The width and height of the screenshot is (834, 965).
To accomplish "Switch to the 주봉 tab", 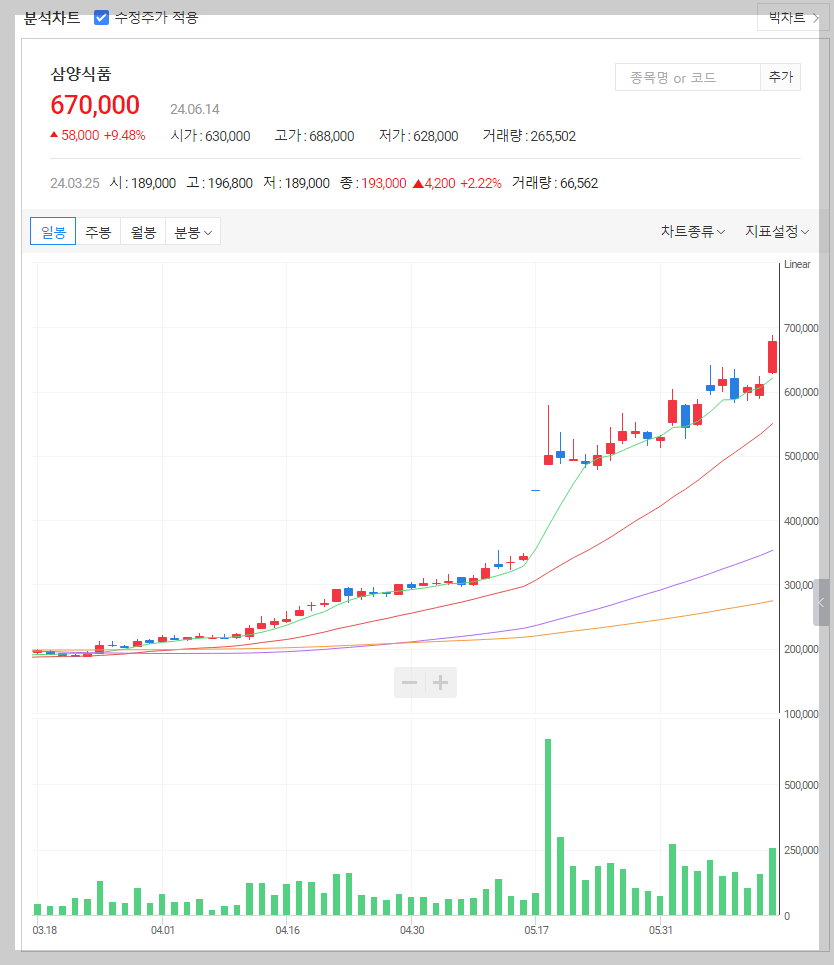I will [98, 231].
